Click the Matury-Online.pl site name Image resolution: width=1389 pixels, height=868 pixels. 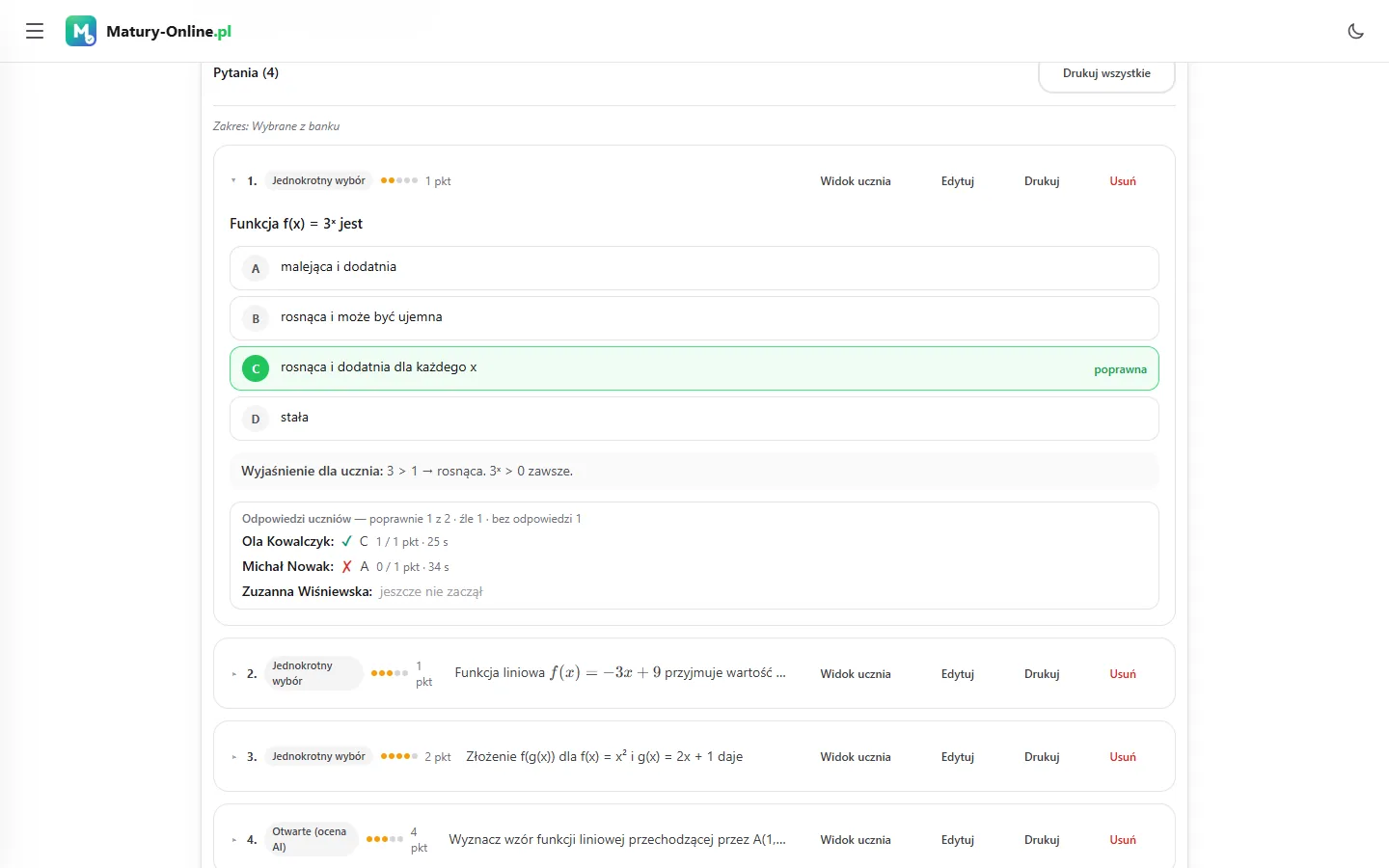tap(169, 31)
